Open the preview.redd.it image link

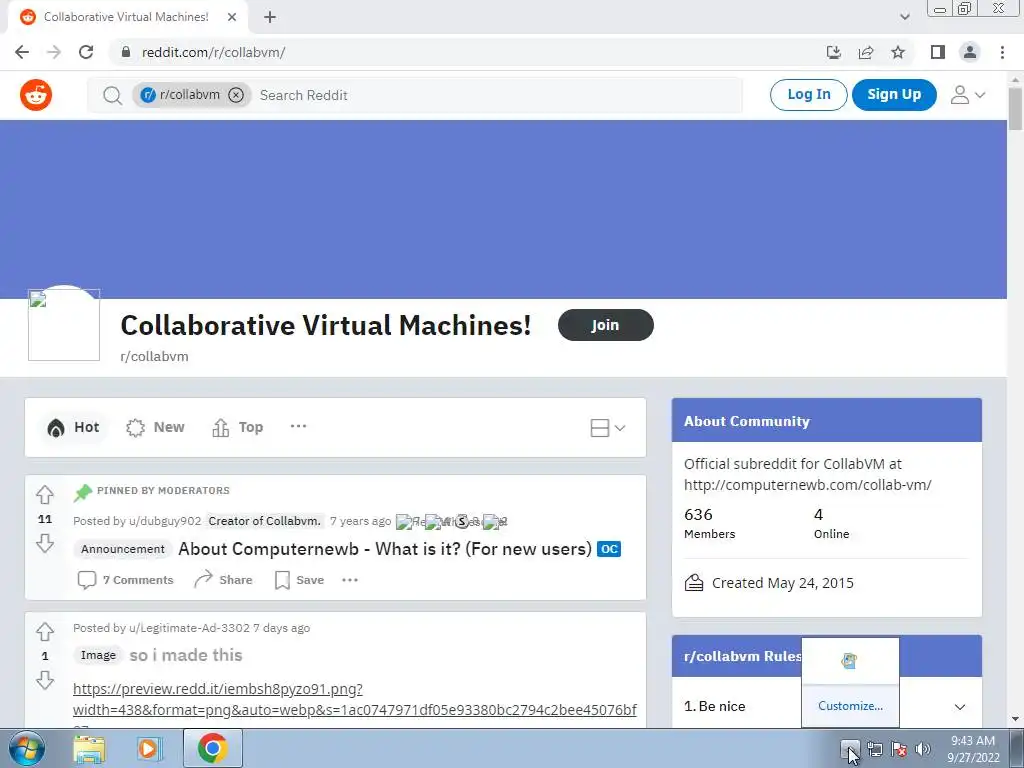click(x=355, y=699)
